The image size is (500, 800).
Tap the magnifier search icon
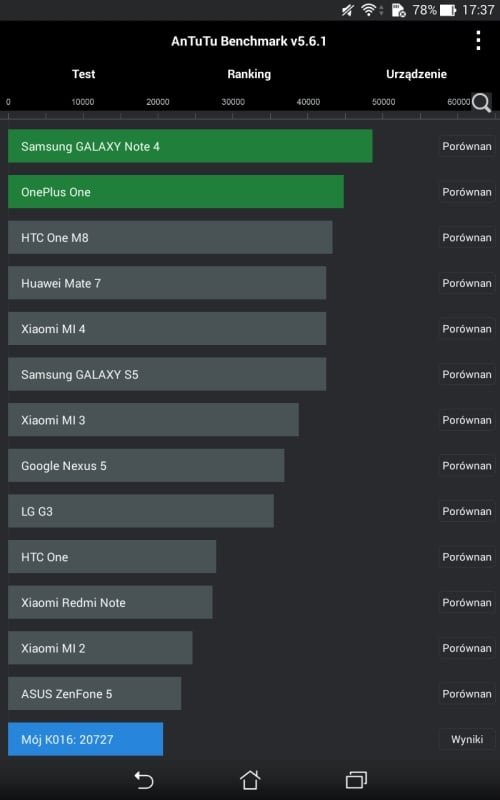pos(481,103)
